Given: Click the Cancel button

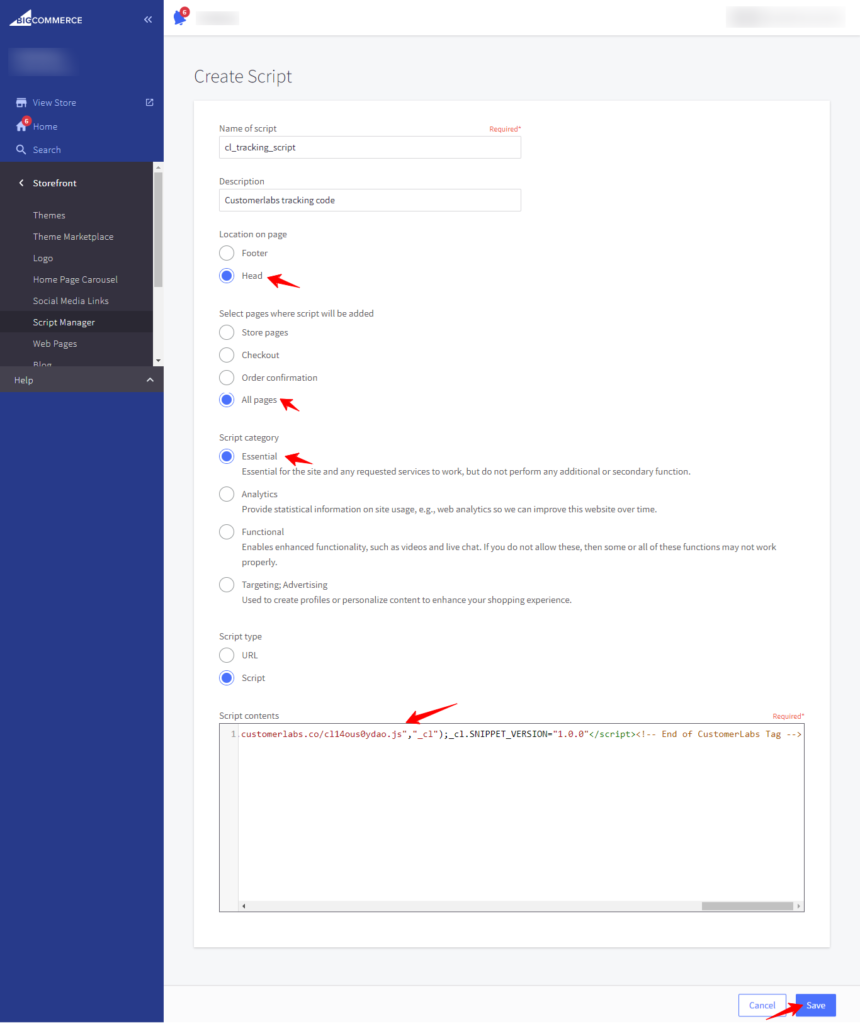Looking at the screenshot, I should (x=762, y=1005).
